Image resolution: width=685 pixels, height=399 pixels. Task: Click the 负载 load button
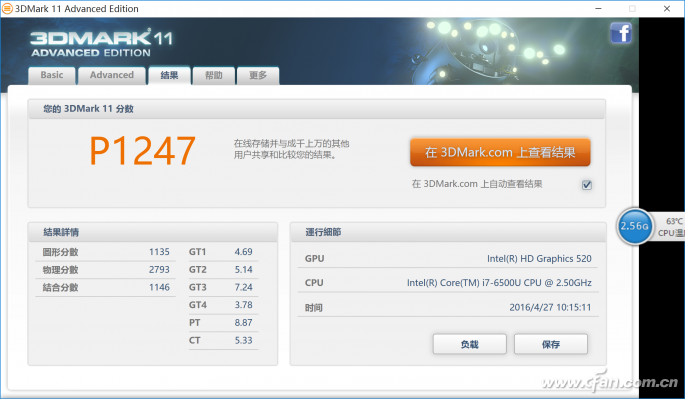click(470, 344)
